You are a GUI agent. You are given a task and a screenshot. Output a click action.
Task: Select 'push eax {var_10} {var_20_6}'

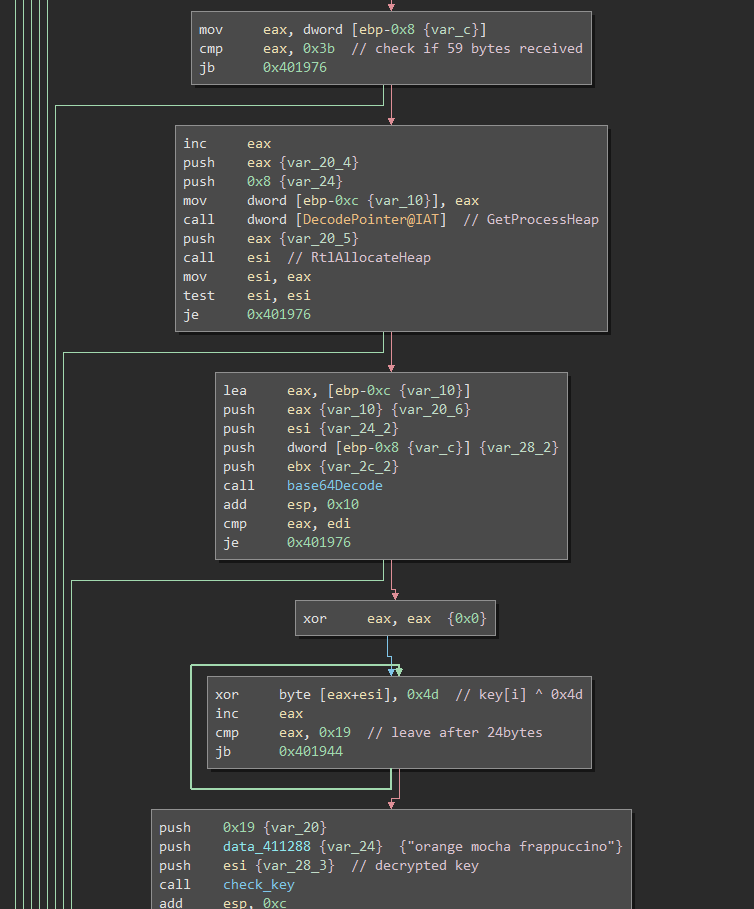347,410
